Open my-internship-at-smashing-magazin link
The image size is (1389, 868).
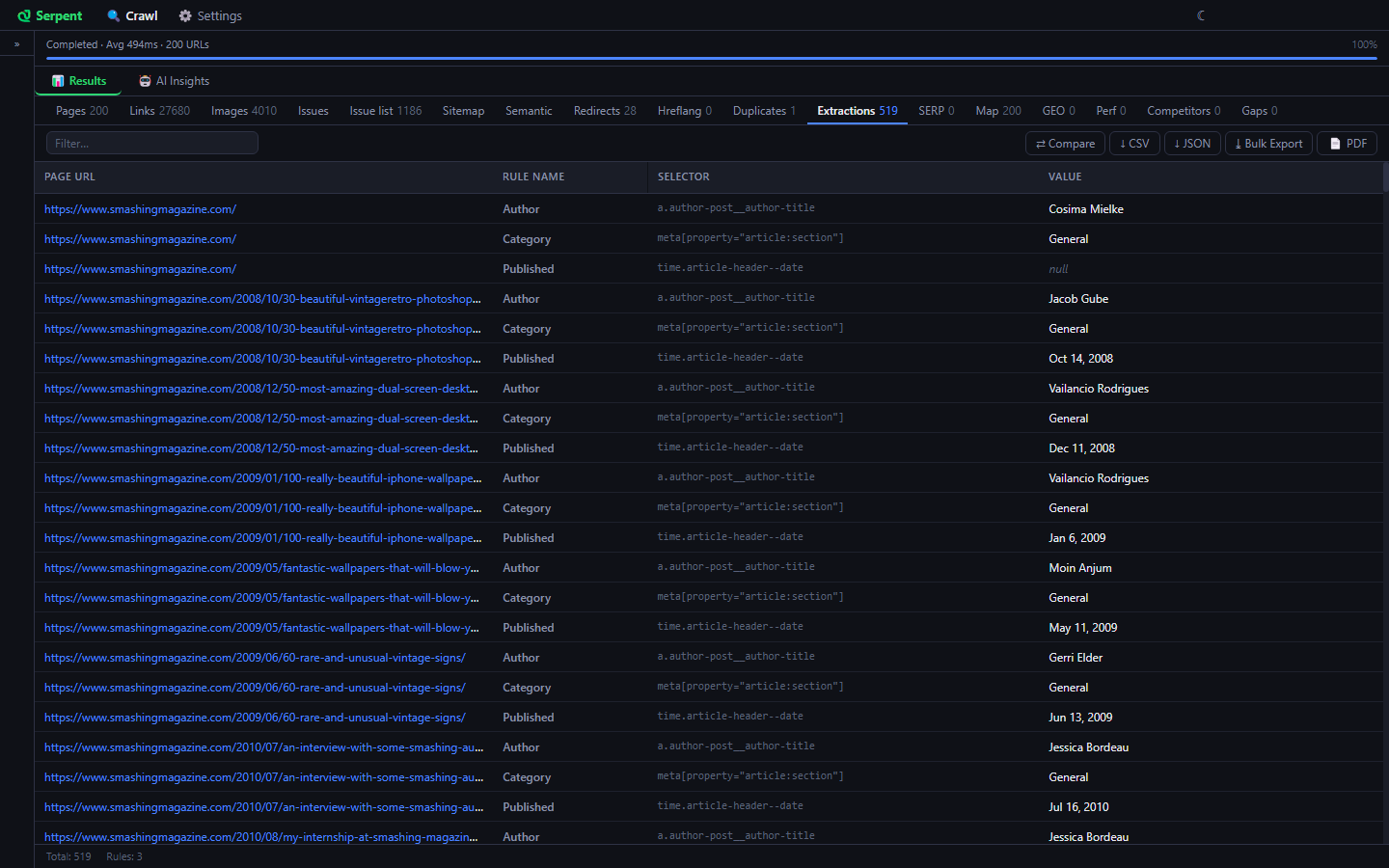pyautogui.click(x=260, y=837)
